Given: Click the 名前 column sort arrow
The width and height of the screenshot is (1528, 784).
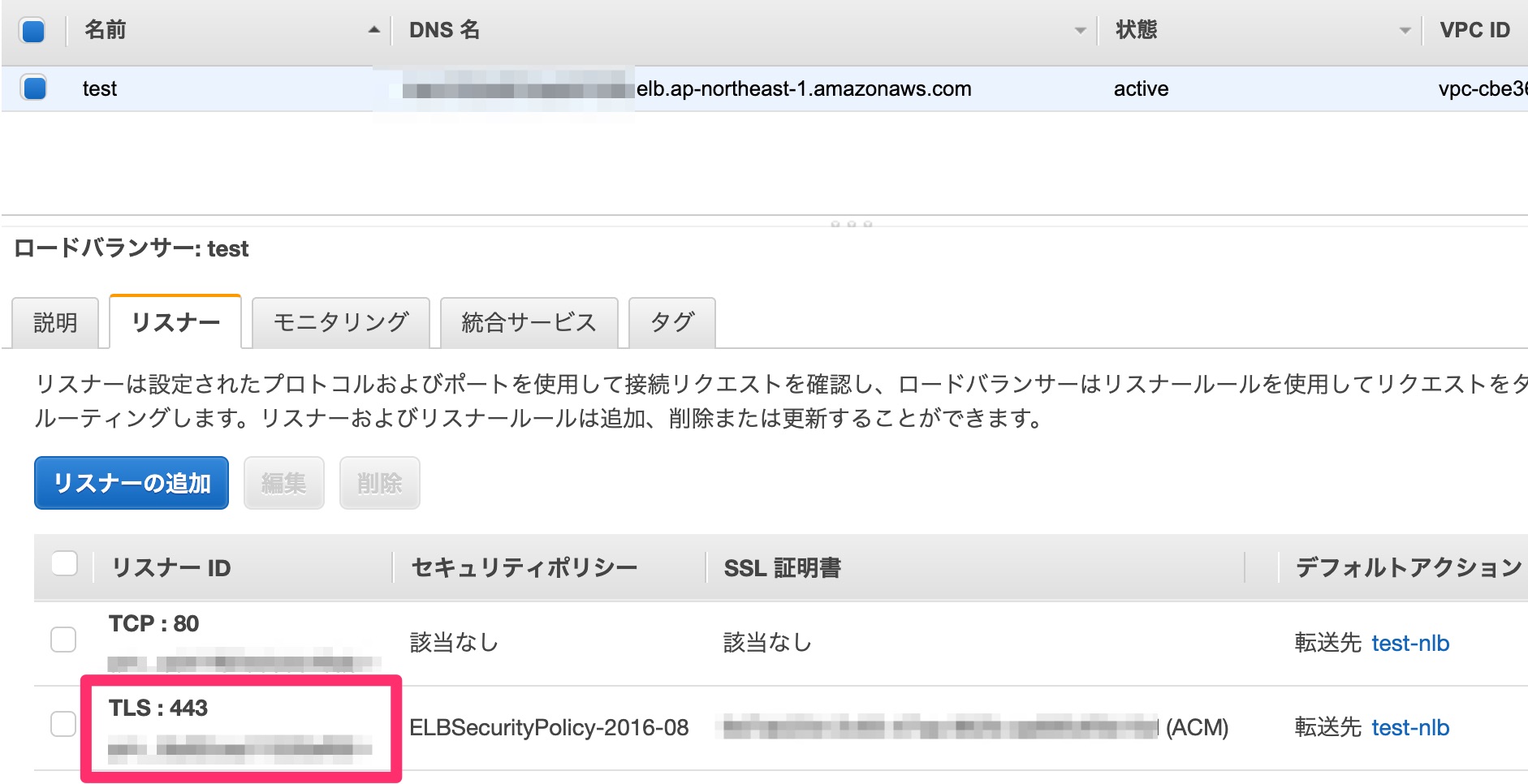Looking at the screenshot, I should pyautogui.click(x=373, y=31).
